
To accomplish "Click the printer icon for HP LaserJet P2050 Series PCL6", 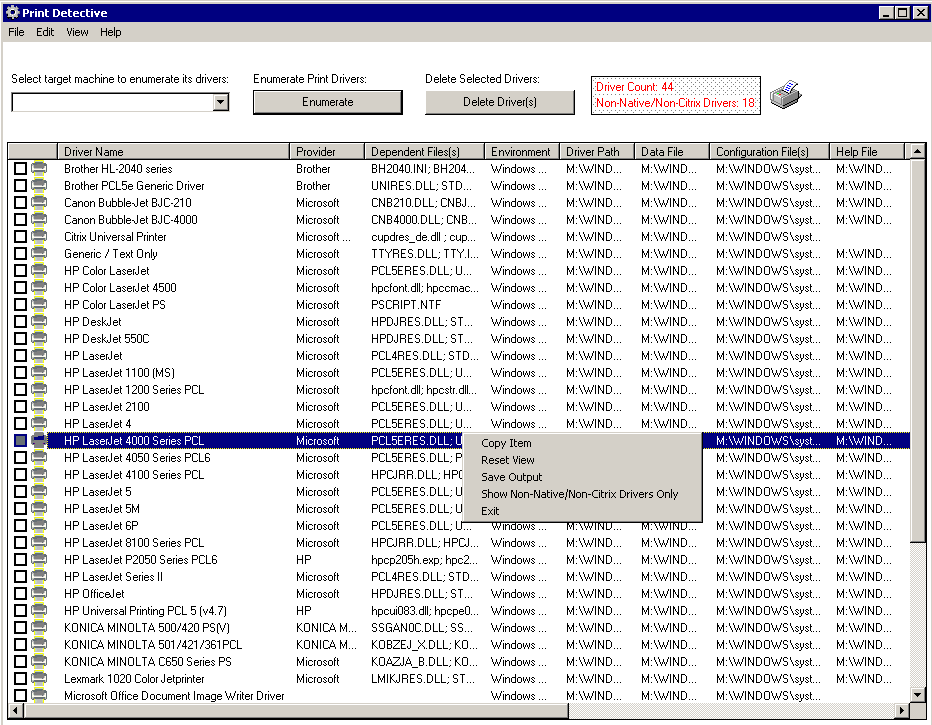I will [39, 560].
